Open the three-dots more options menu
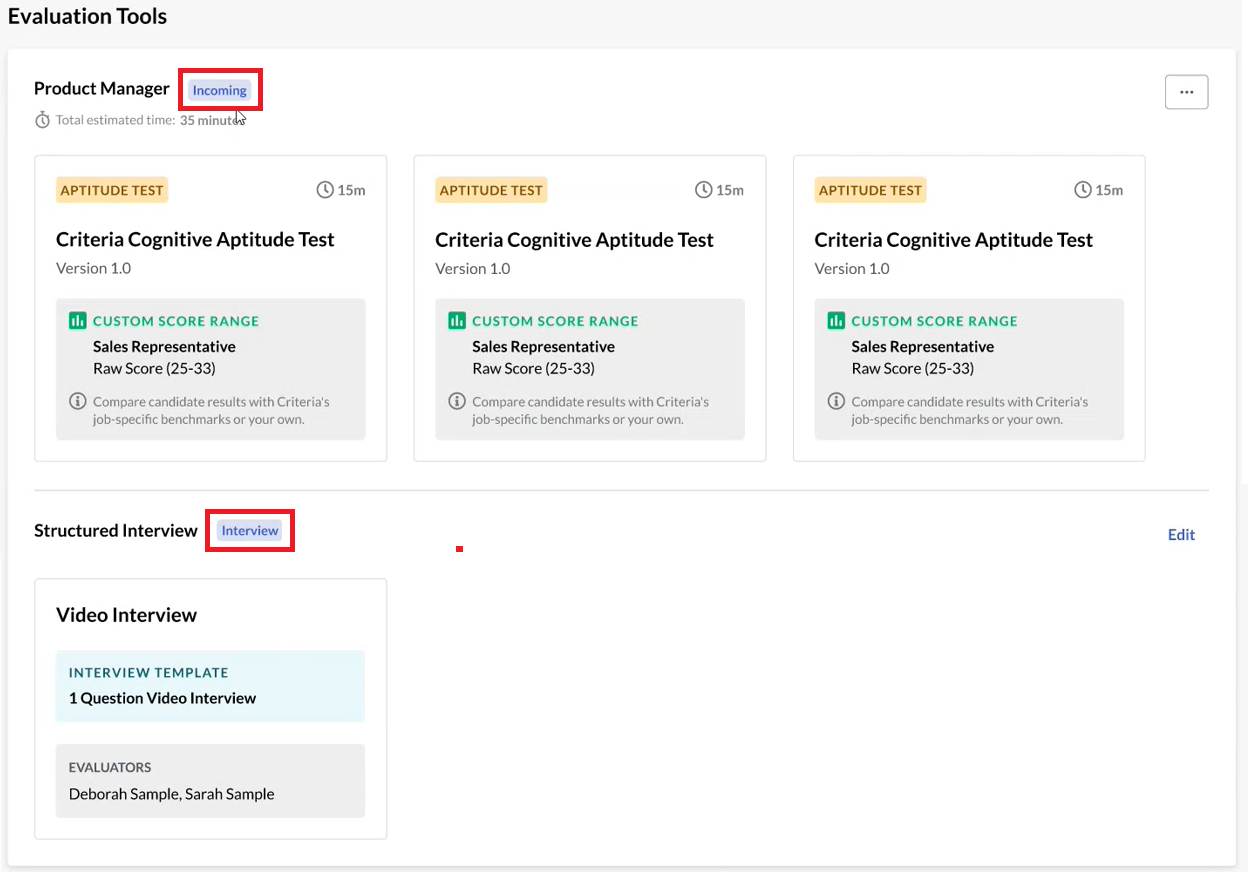 1187,92
